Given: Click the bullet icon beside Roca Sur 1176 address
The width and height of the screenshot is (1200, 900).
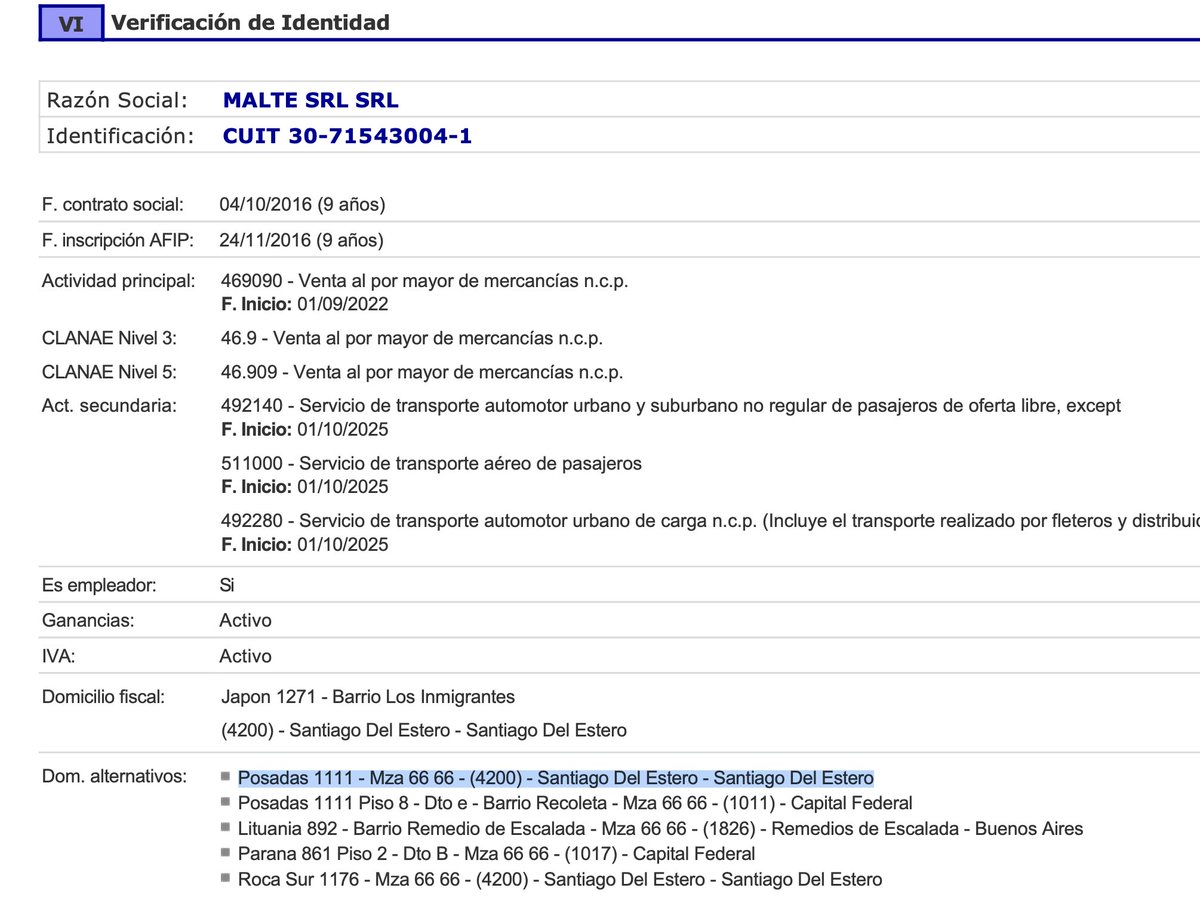Looking at the screenshot, I should pos(227,880).
